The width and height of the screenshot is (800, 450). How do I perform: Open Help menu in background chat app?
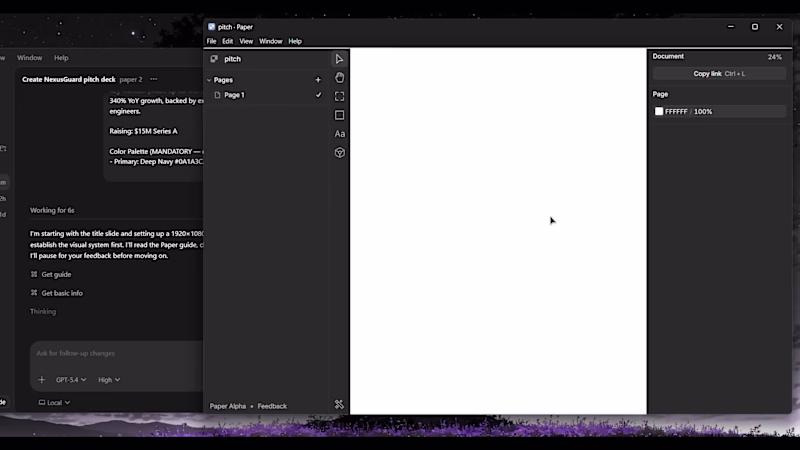[x=61, y=58]
